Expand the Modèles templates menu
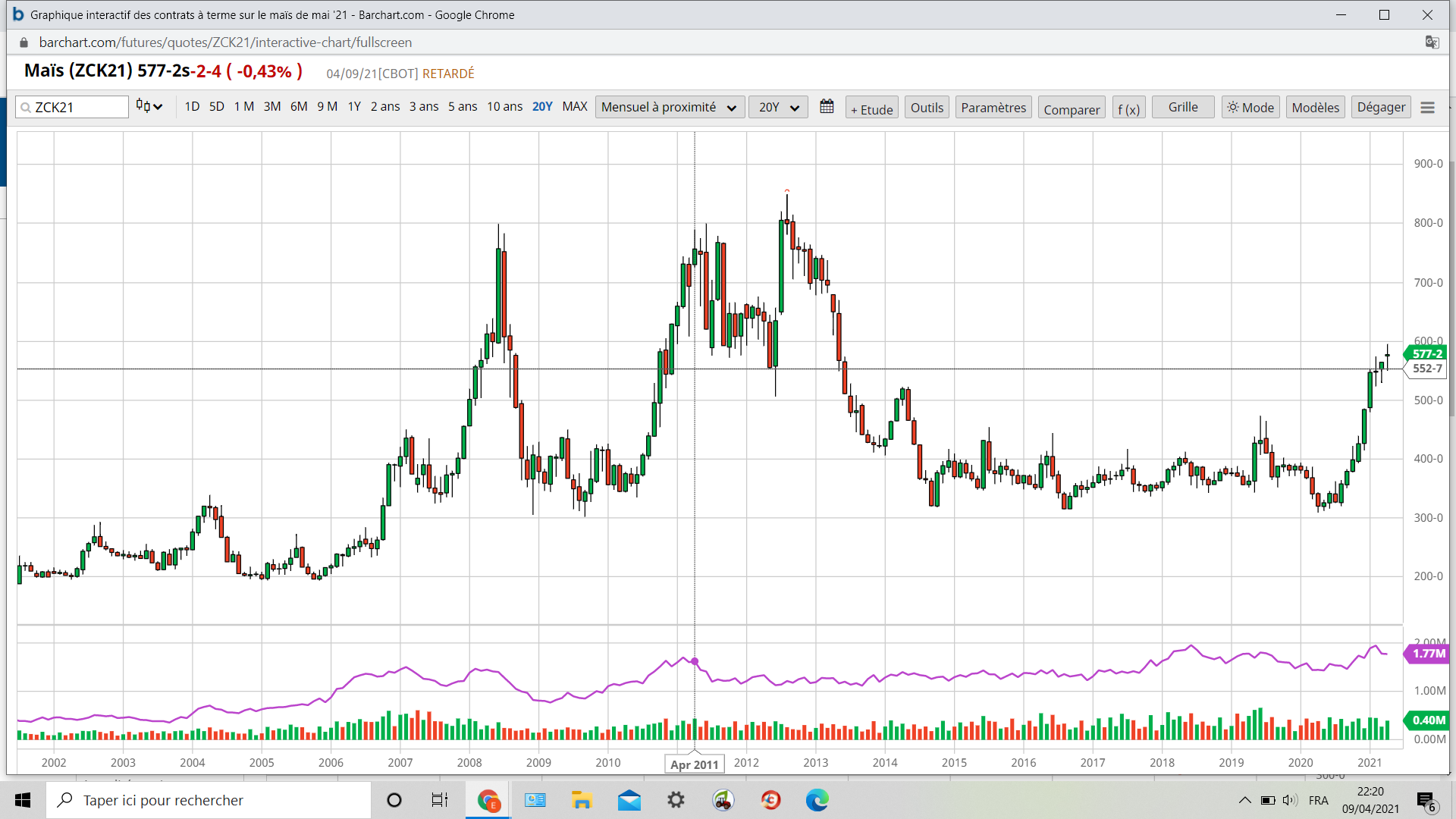This screenshot has height=819, width=1456. coord(1315,108)
